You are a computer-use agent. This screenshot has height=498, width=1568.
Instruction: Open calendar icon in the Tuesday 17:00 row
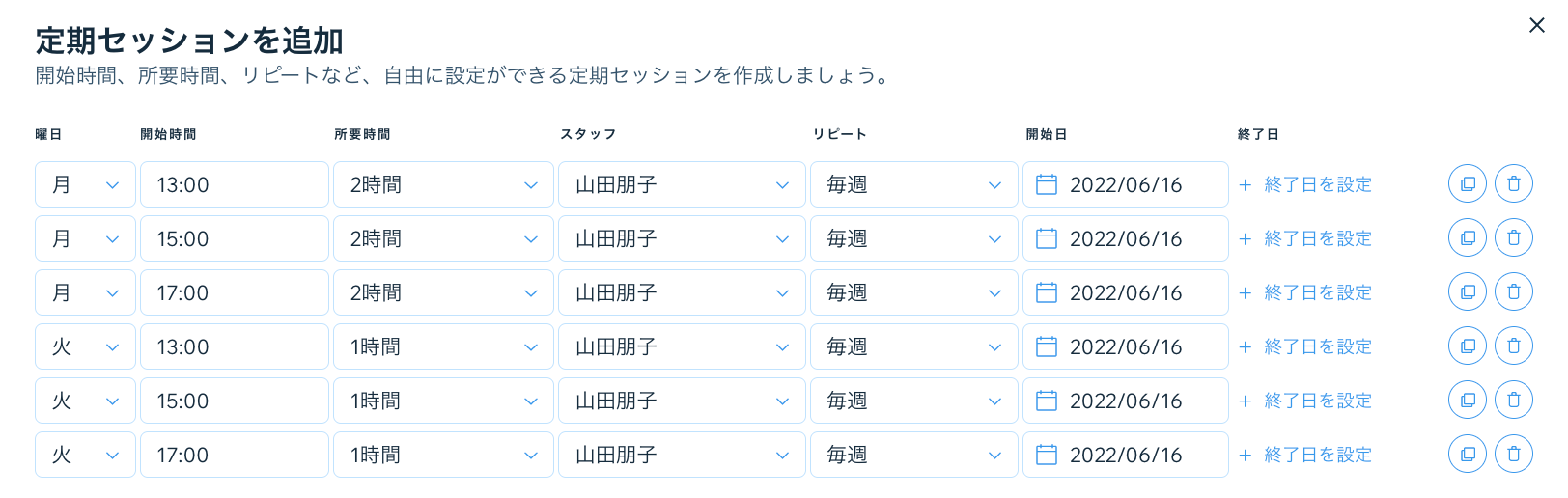1047,455
